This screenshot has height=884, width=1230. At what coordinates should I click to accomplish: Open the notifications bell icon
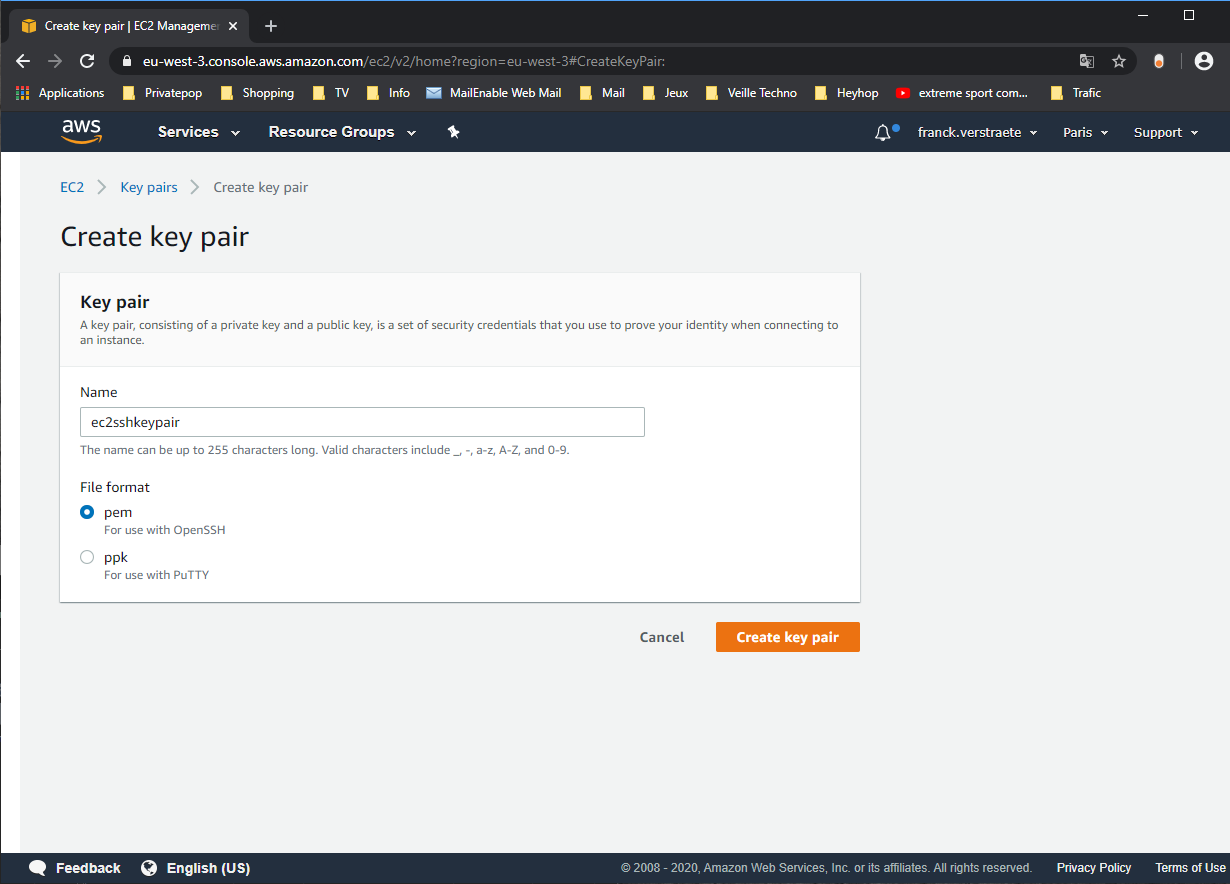coord(883,133)
